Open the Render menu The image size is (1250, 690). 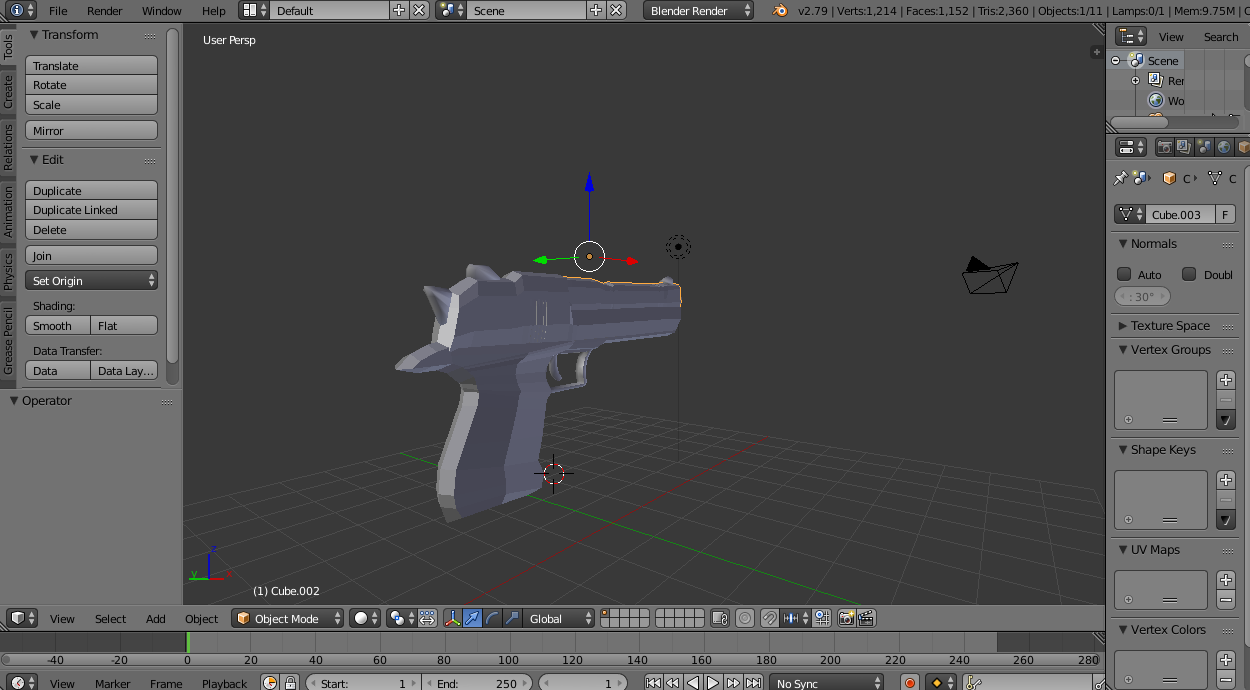point(105,10)
